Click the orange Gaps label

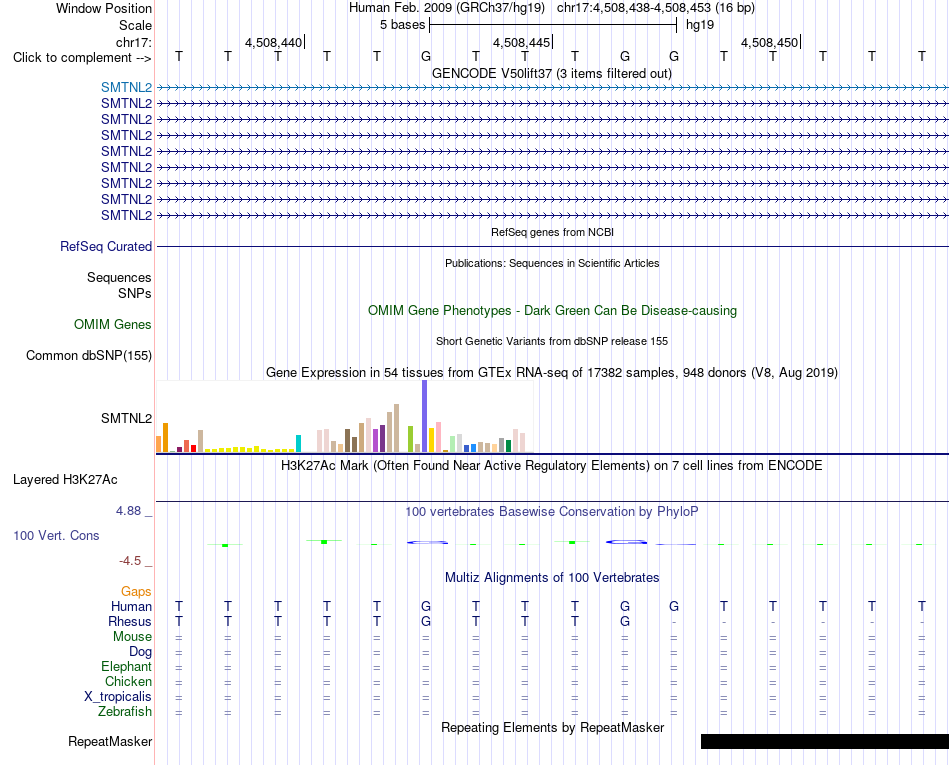136,591
